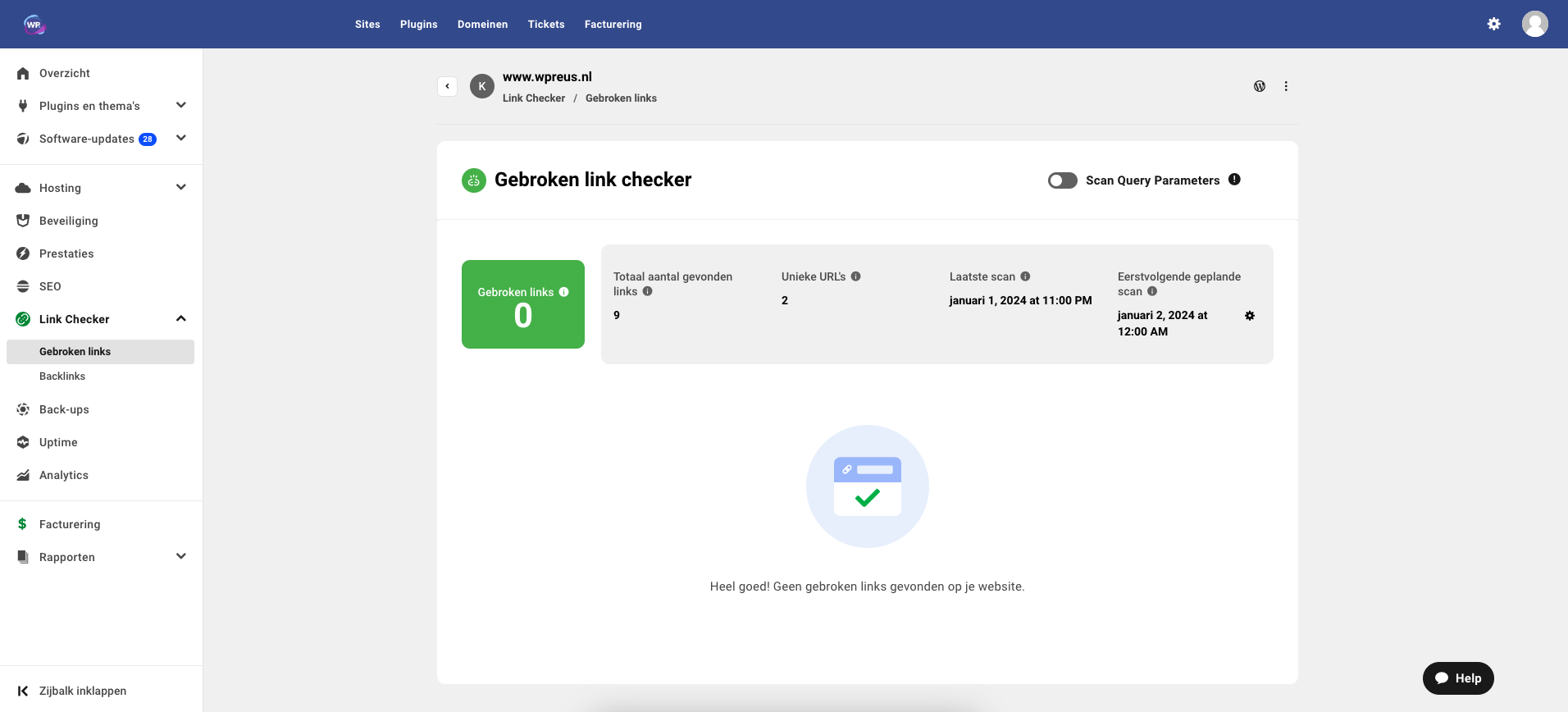
Task: Open the three-dot site options menu
Action: tap(1286, 86)
